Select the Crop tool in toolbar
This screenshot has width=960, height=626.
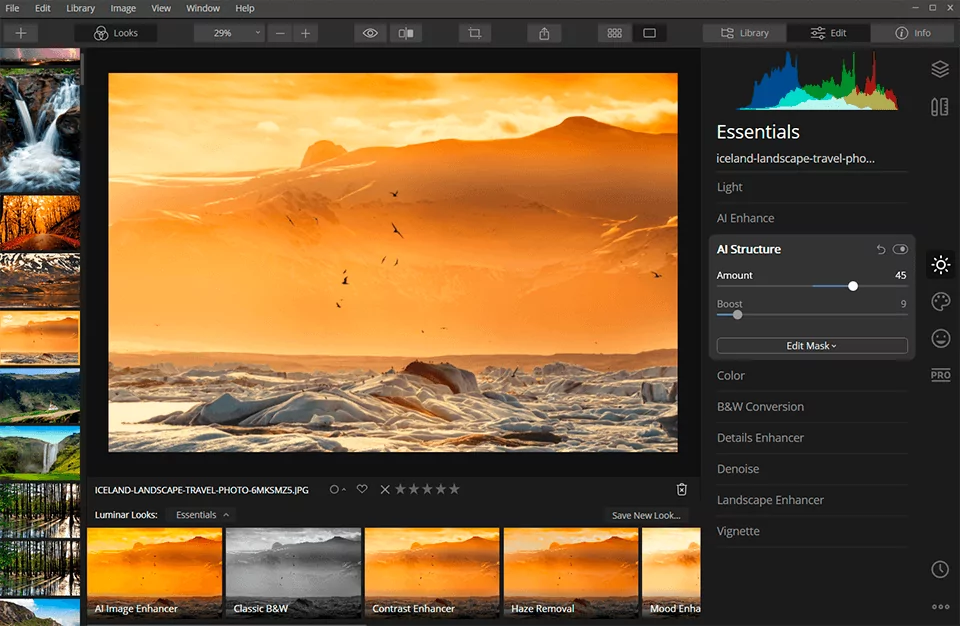tap(474, 33)
